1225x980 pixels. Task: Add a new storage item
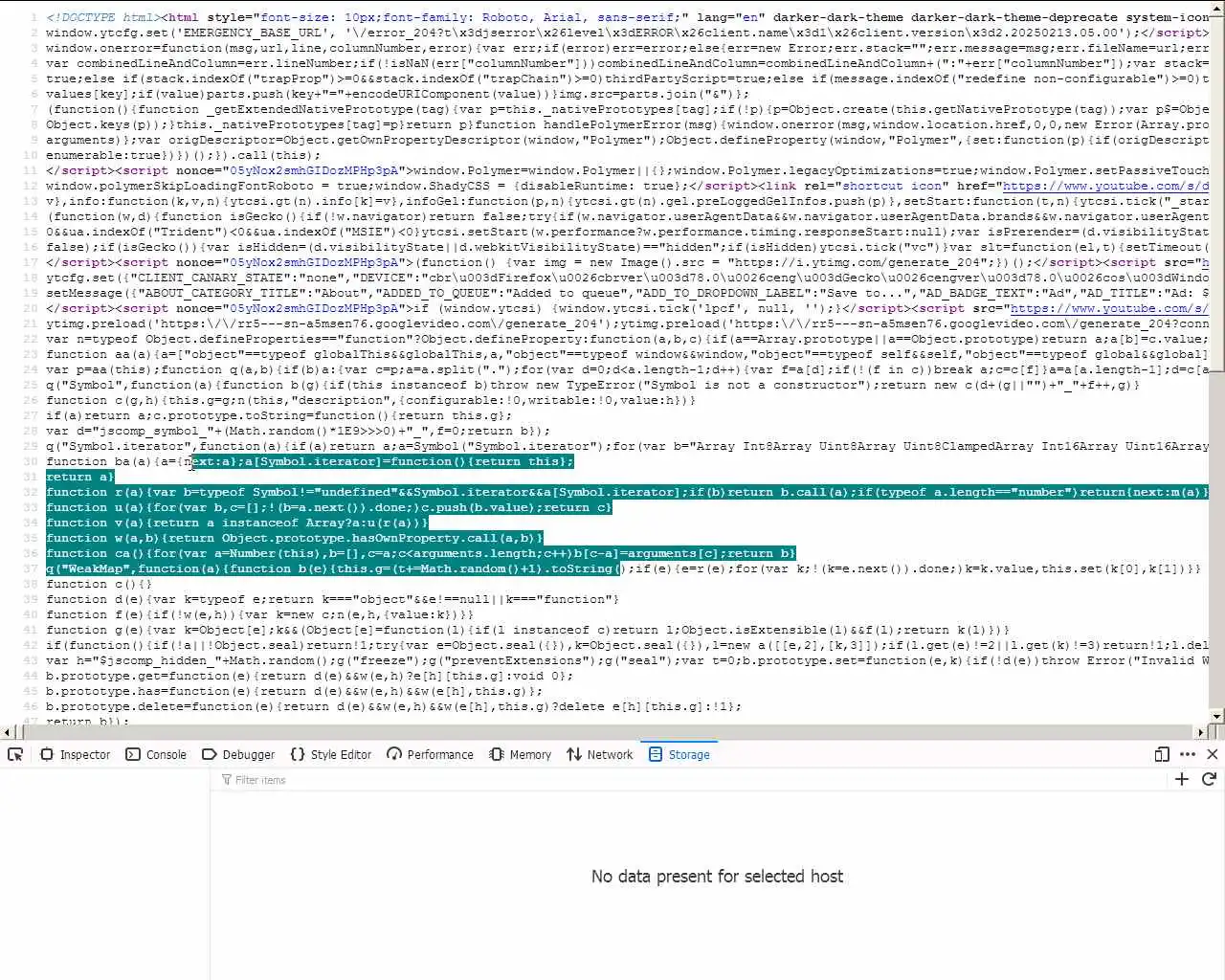click(x=1182, y=779)
